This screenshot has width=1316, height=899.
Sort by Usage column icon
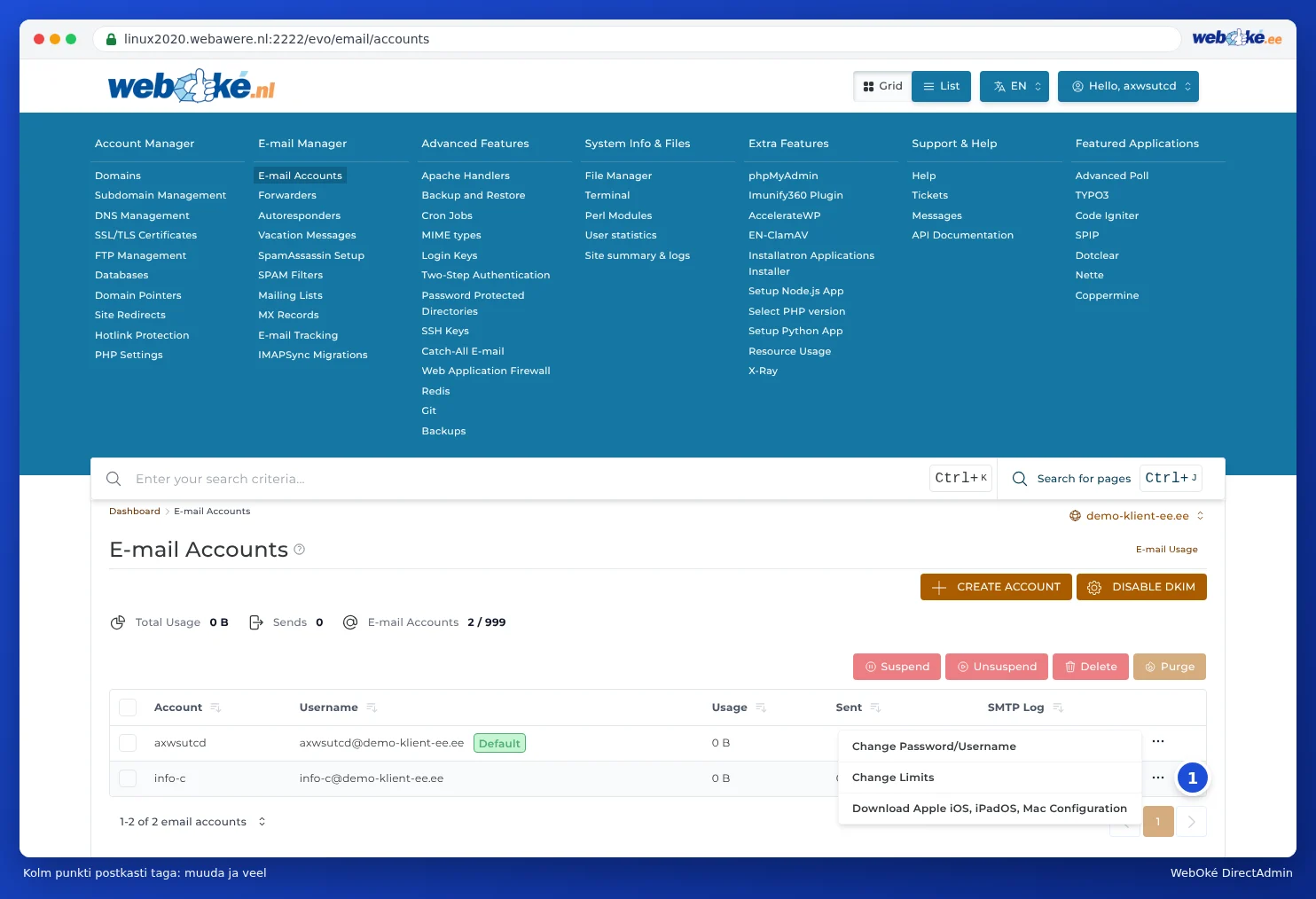[761, 707]
